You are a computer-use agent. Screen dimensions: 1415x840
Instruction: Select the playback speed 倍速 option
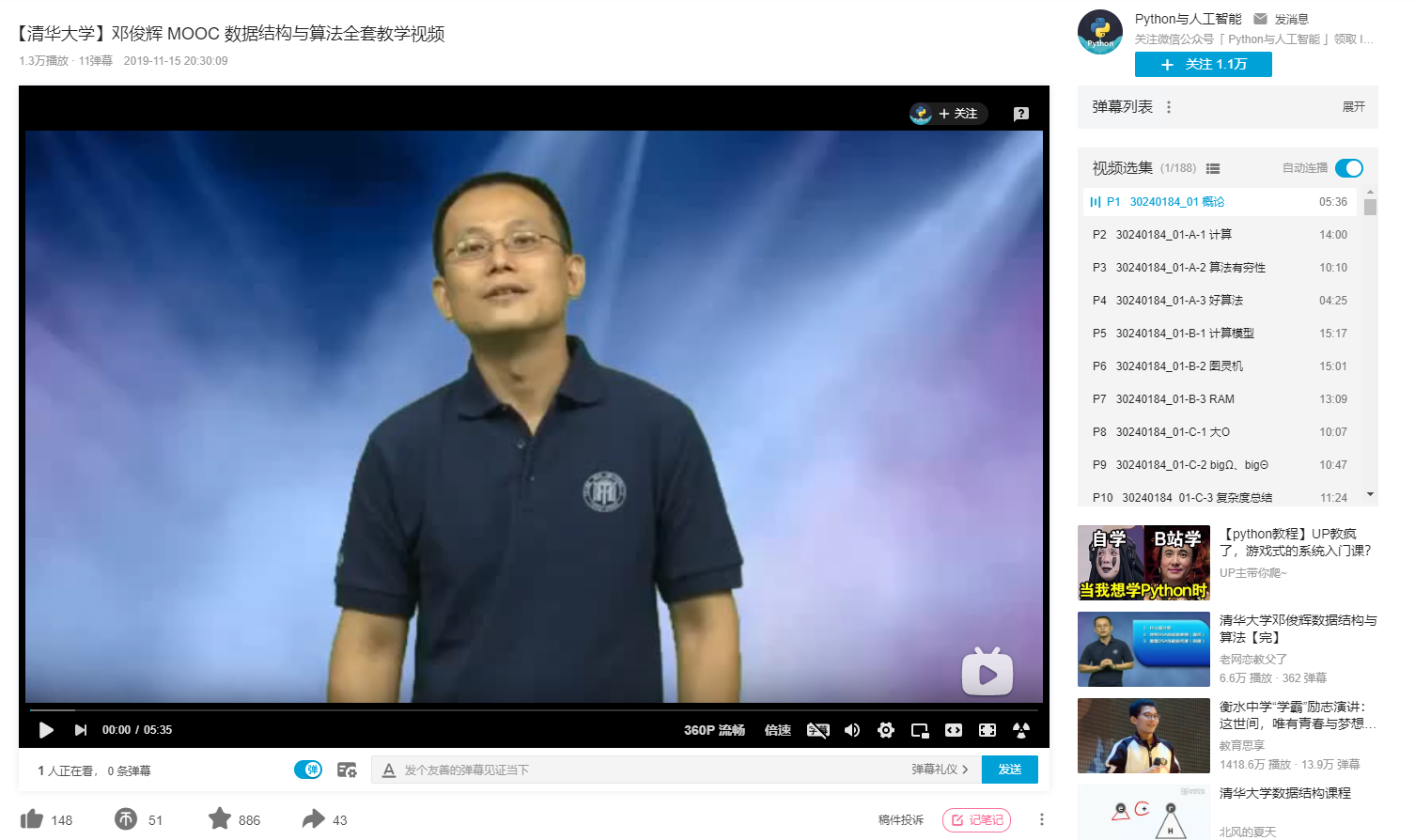778,730
